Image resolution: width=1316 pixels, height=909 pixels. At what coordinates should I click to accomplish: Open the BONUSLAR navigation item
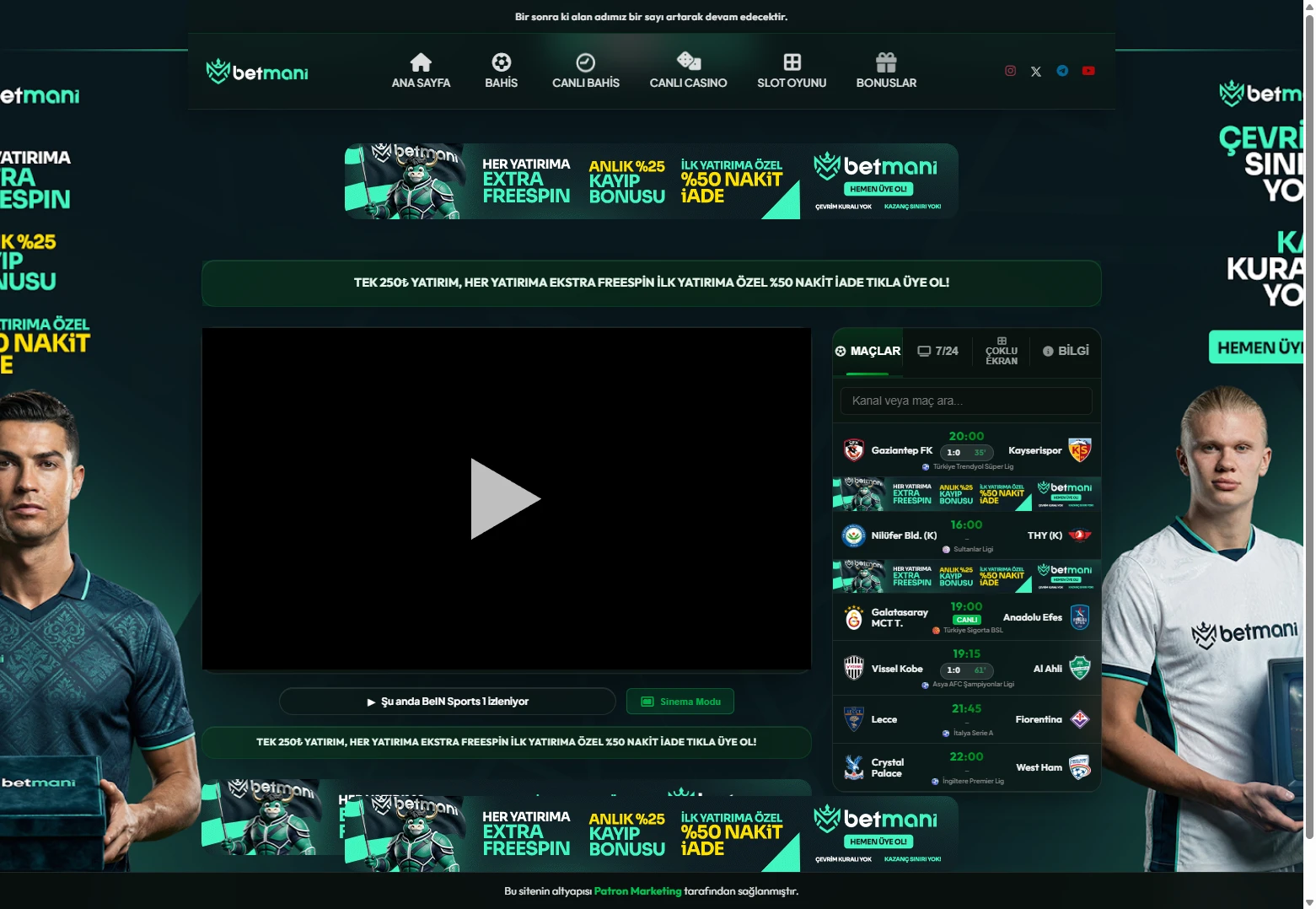[886, 71]
